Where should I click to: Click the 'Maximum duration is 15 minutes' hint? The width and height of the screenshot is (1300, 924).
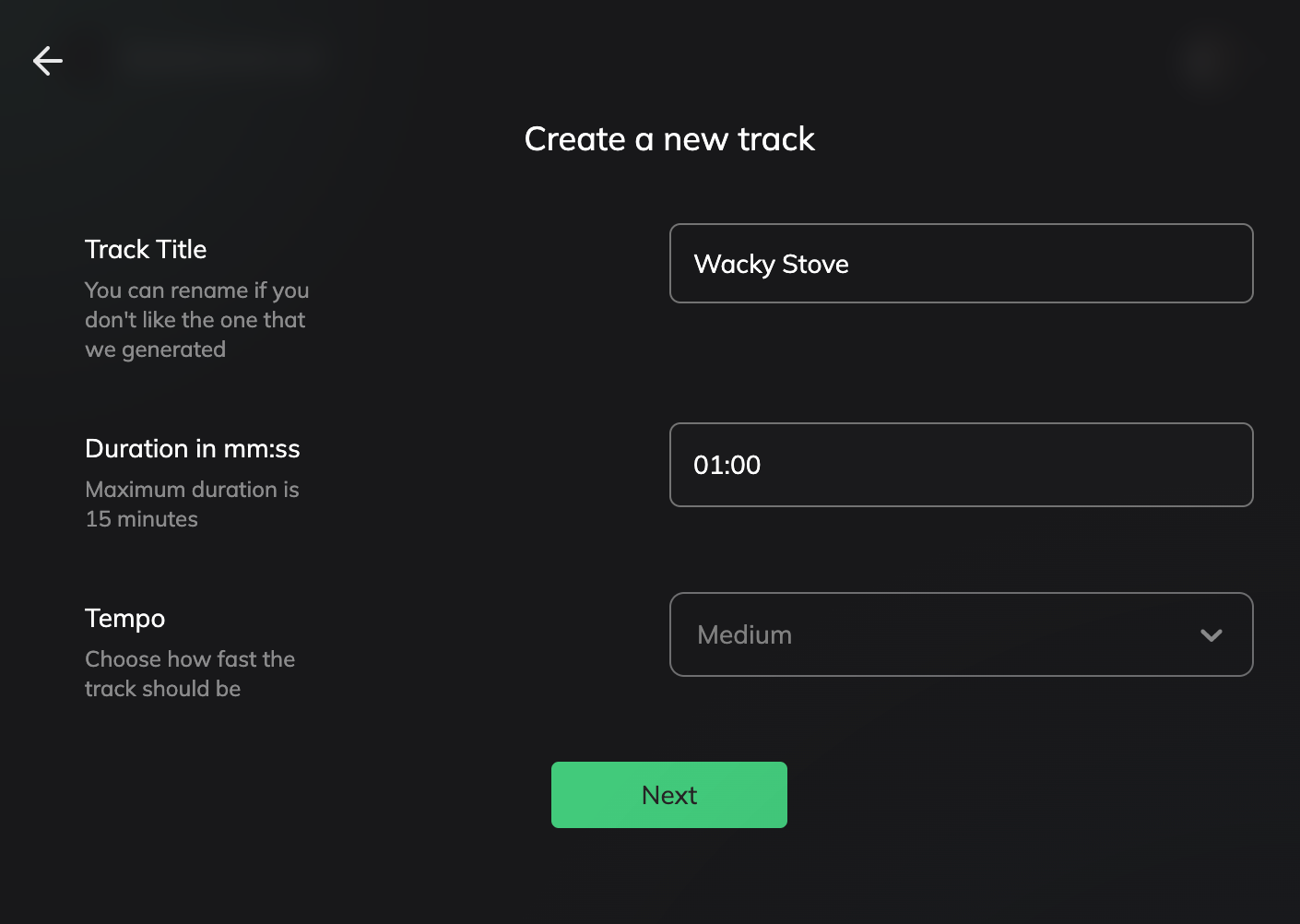[192, 503]
